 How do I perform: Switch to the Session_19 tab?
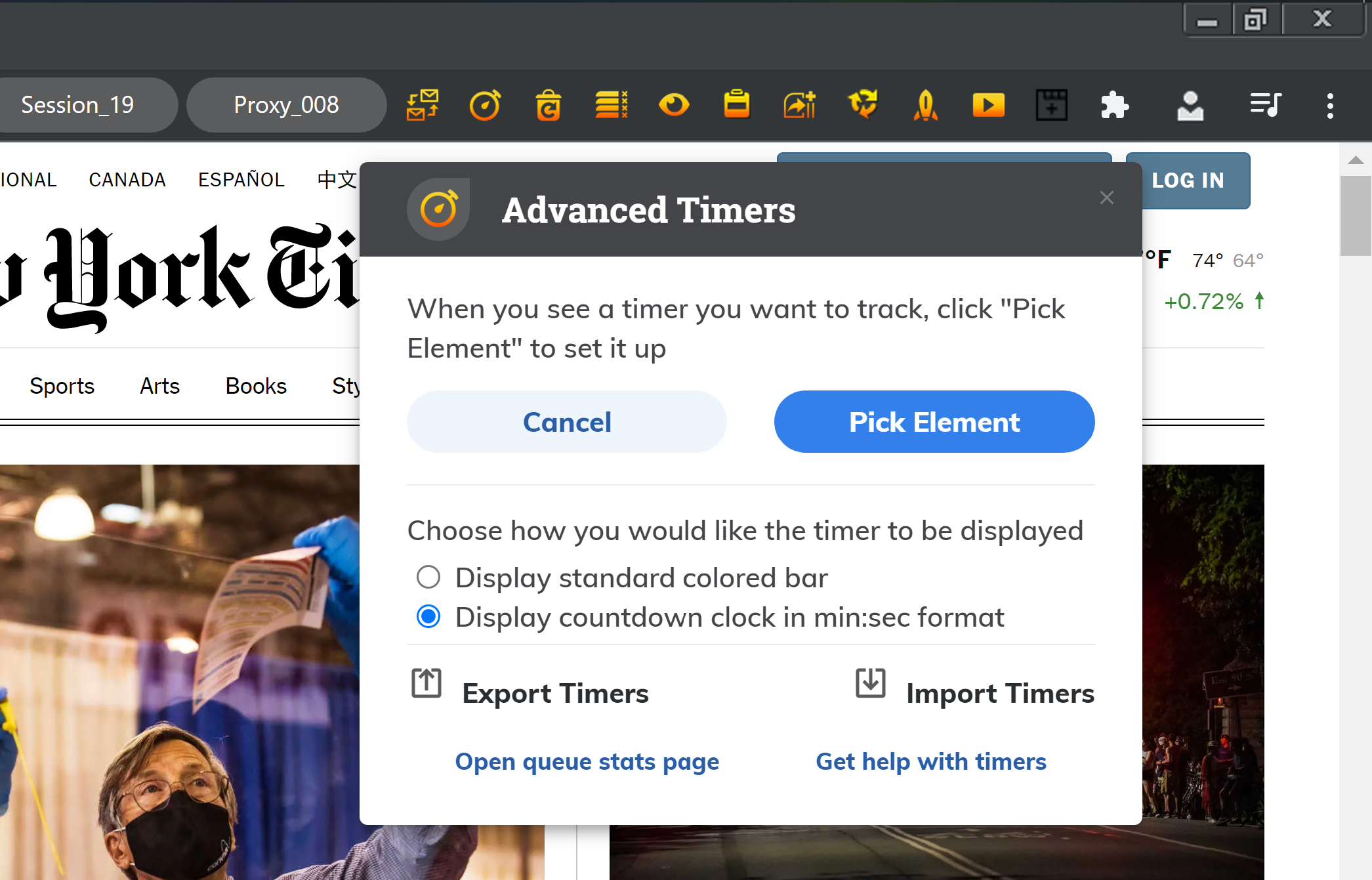[x=77, y=105]
